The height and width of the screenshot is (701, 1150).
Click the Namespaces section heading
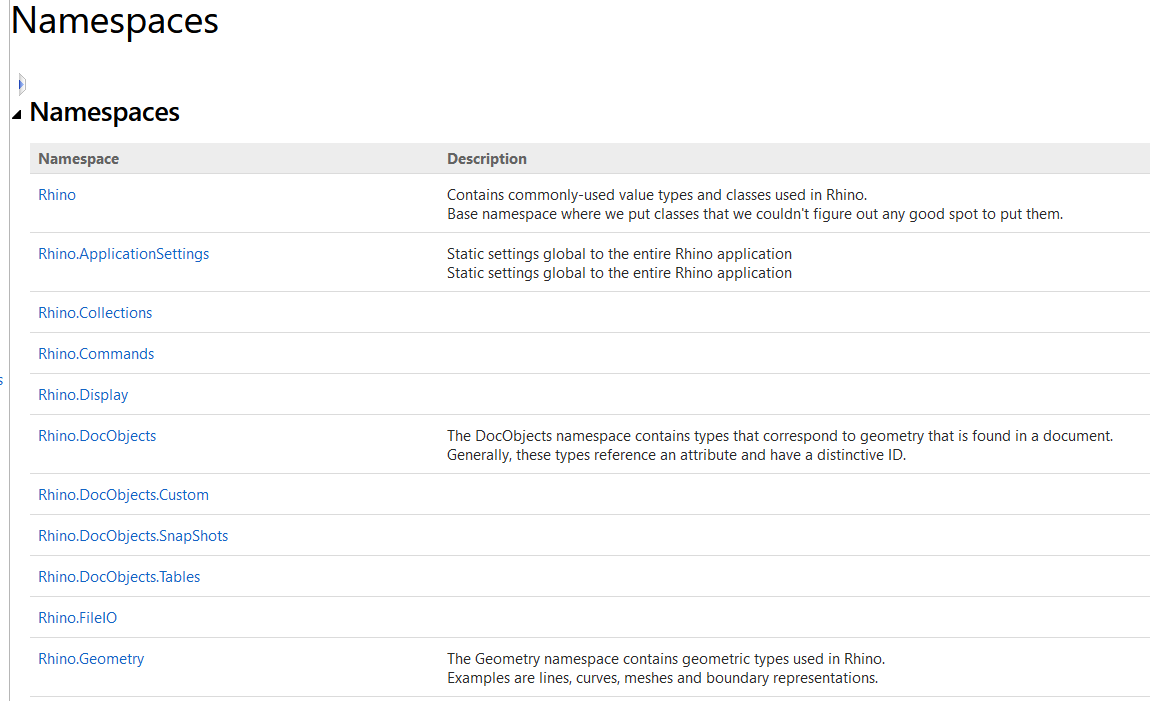click(x=104, y=112)
